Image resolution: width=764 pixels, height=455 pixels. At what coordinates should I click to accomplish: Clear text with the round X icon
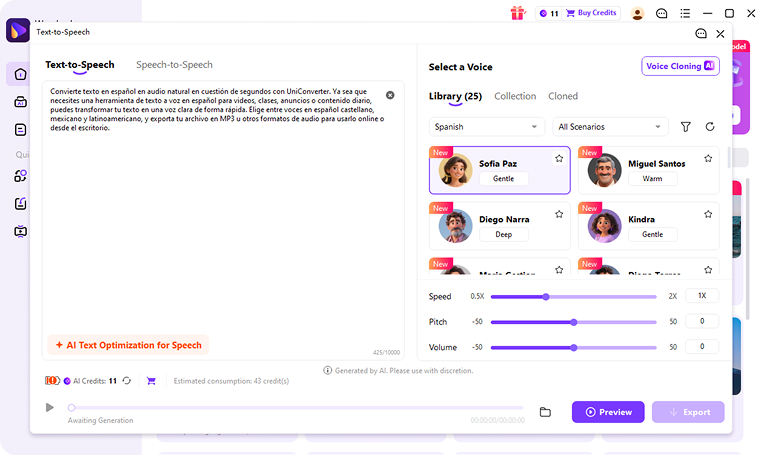(390, 95)
